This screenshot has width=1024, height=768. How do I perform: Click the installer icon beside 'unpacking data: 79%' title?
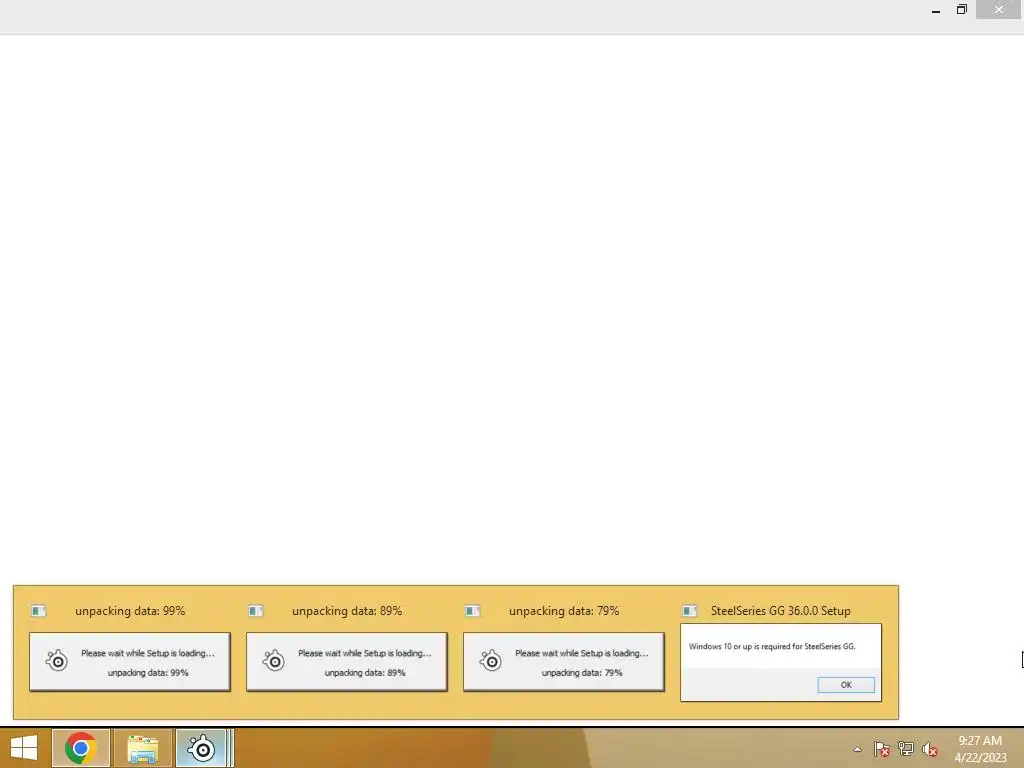pos(472,611)
